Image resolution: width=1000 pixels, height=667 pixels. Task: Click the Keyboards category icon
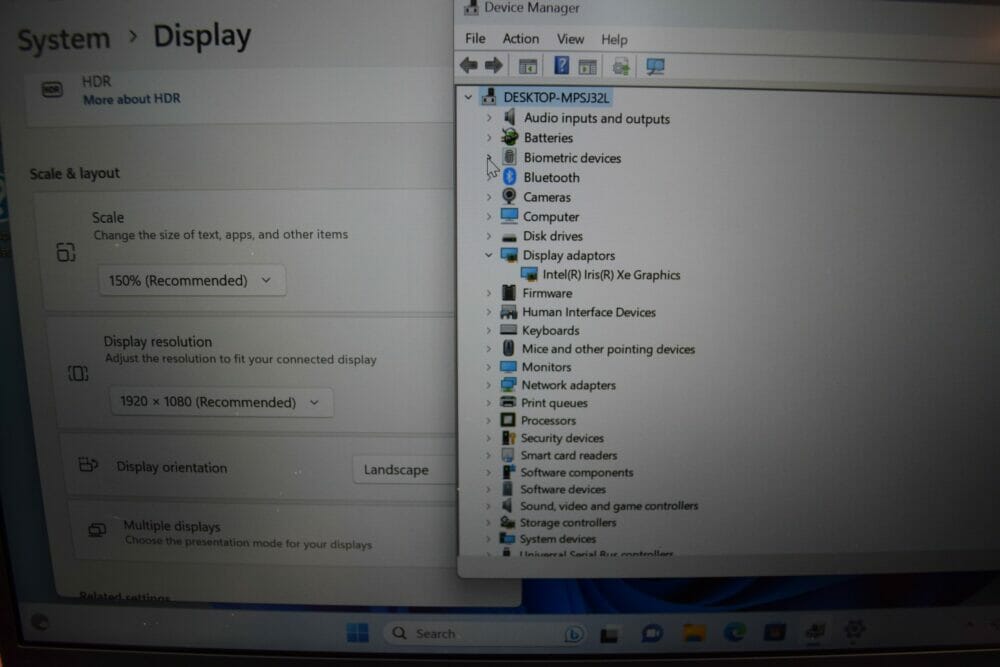tap(508, 330)
